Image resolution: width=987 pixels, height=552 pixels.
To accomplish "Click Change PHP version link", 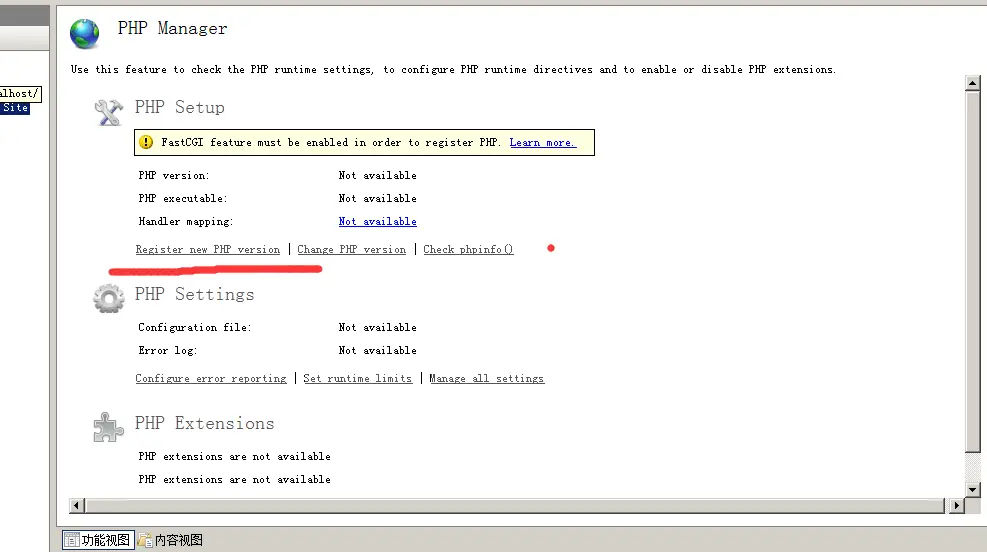I will [x=352, y=250].
